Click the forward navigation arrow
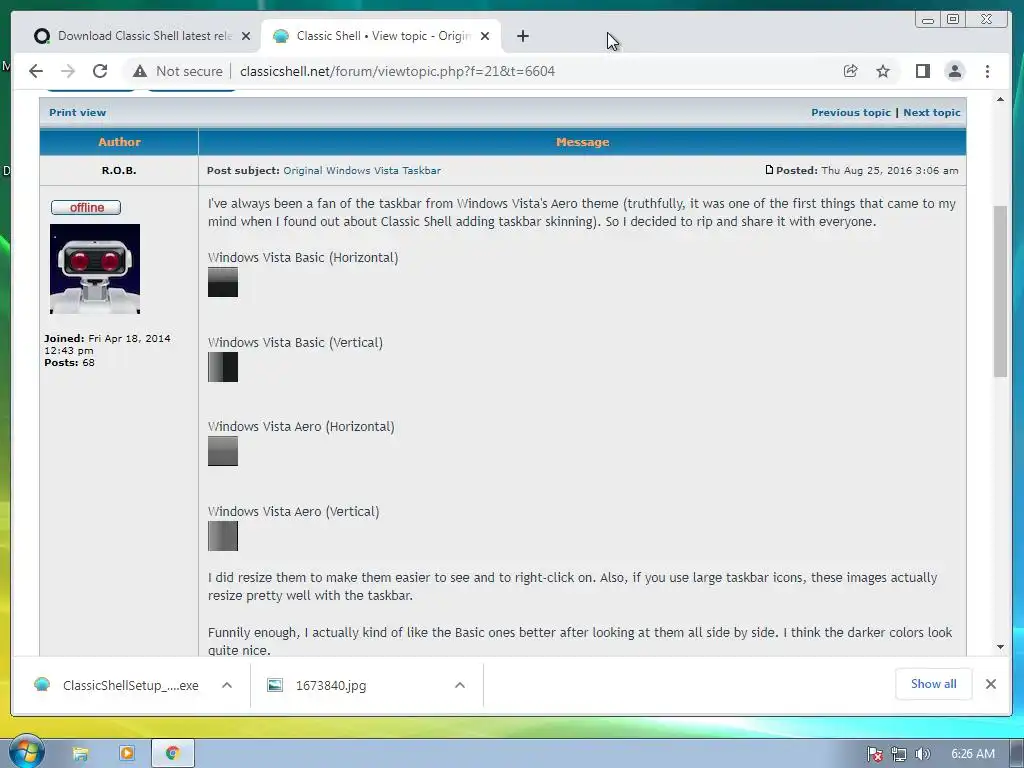The image size is (1024, 768). click(67, 71)
